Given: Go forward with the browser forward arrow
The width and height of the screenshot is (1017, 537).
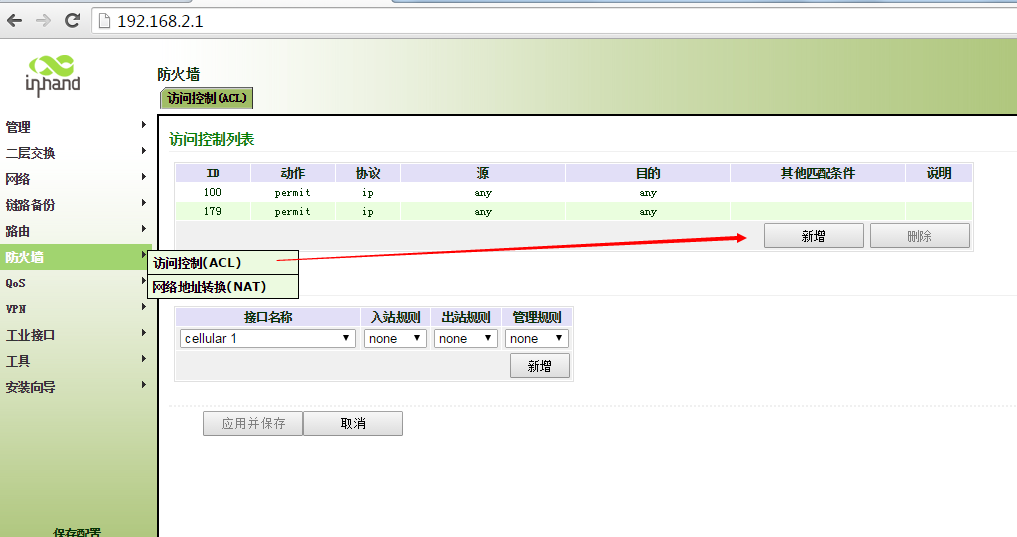Looking at the screenshot, I should pos(43,21).
